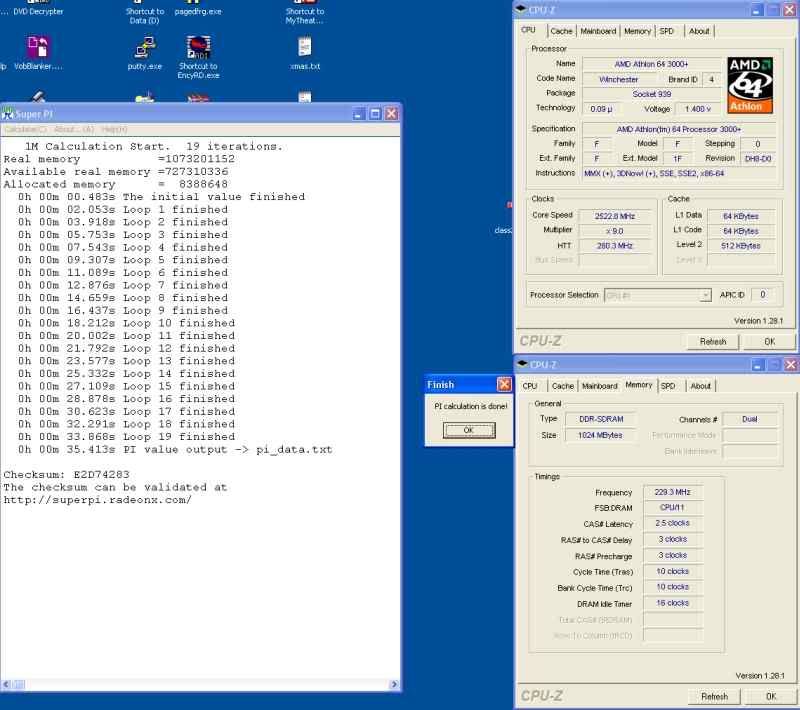Click the FSB:DRAM value 'CPU/11'

coord(672,508)
